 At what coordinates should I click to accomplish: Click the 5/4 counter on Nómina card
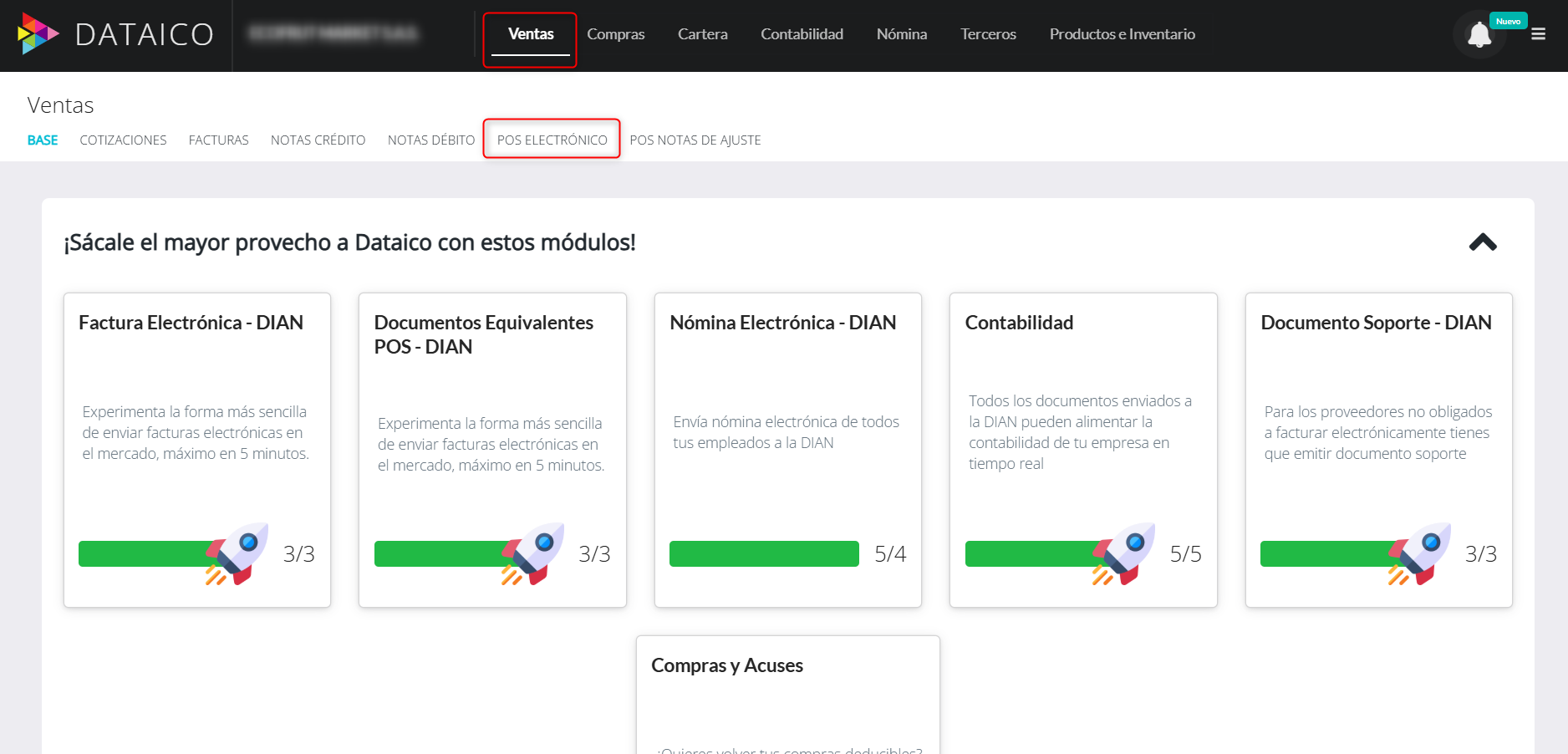890,553
